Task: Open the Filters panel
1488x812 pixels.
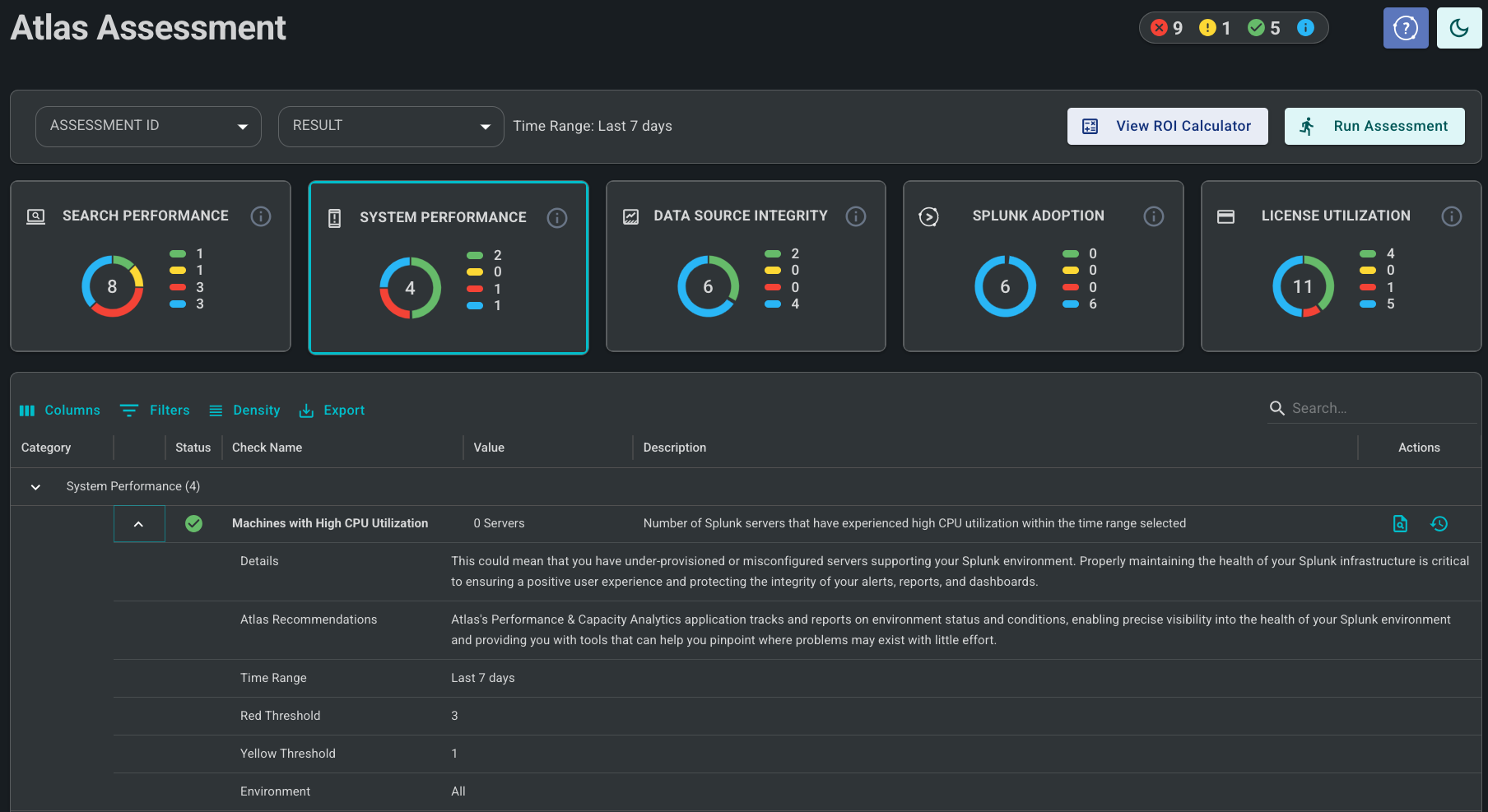Action: [x=155, y=410]
